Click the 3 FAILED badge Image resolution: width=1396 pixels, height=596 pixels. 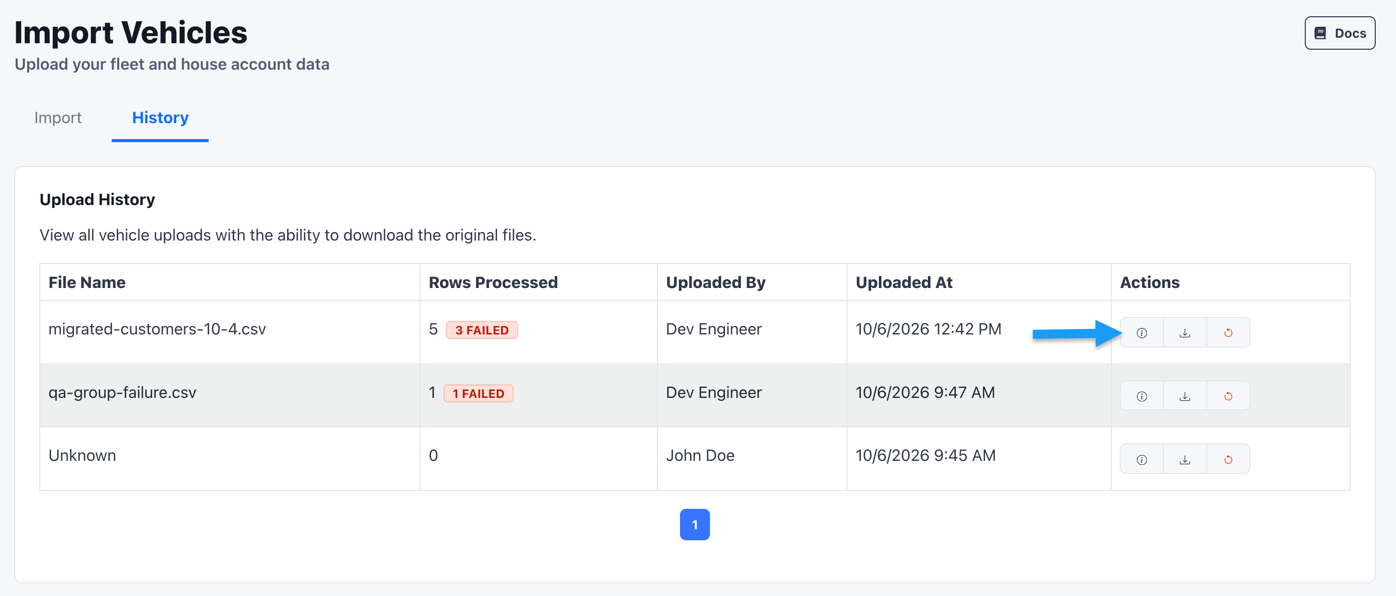coord(482,330)
